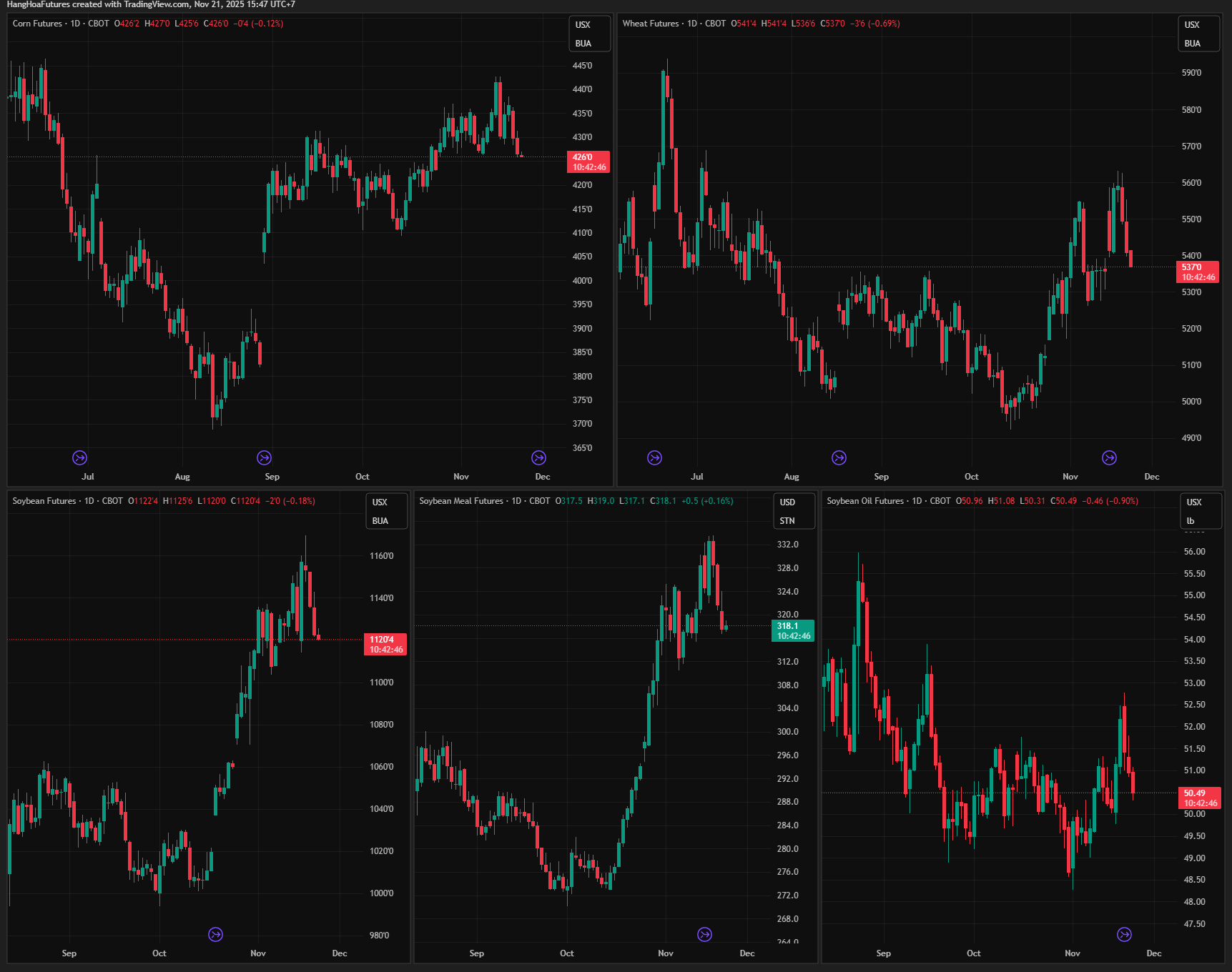Open the lb unit selector on Soybean Oil chart
Screen dimensions: 1232x972
1191,521
